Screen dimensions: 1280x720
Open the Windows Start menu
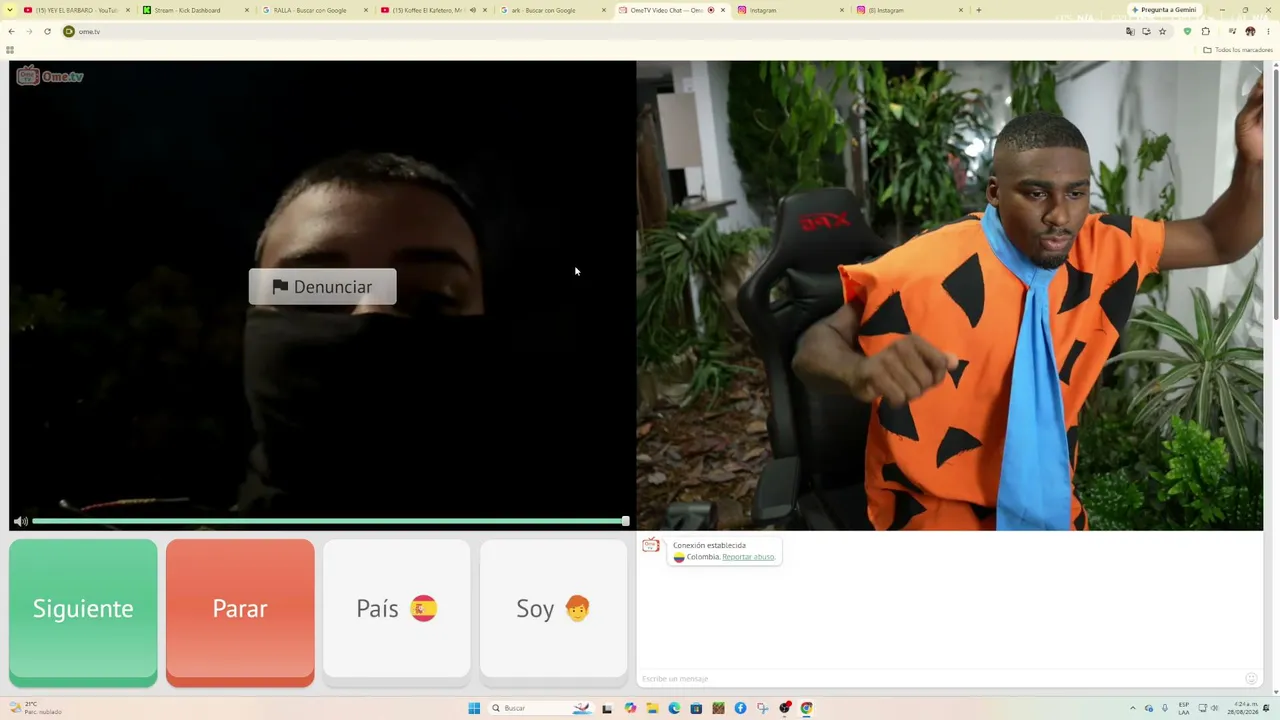(x=474, y=708)
